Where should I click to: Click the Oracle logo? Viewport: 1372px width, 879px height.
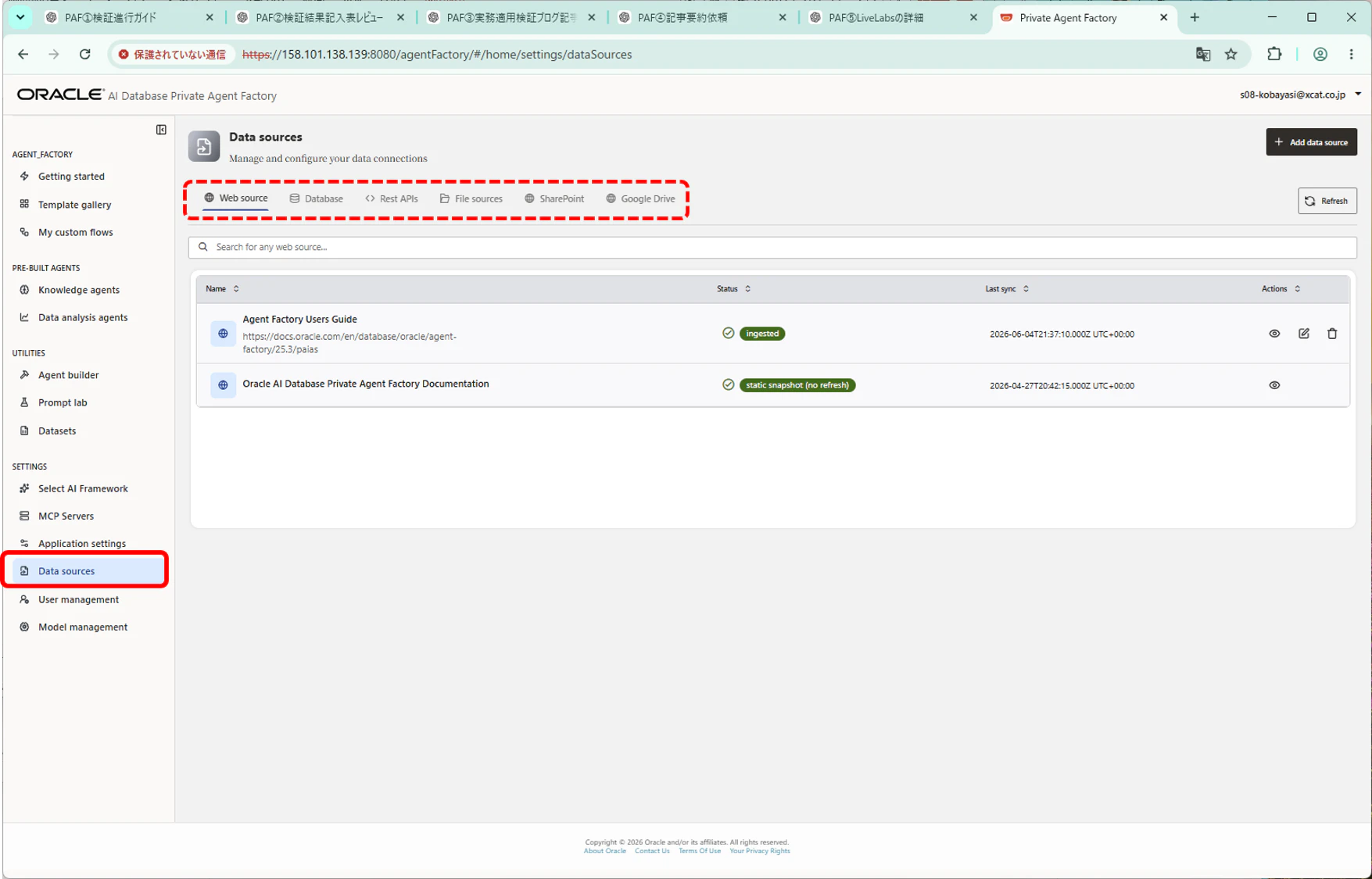pos(60,95)
